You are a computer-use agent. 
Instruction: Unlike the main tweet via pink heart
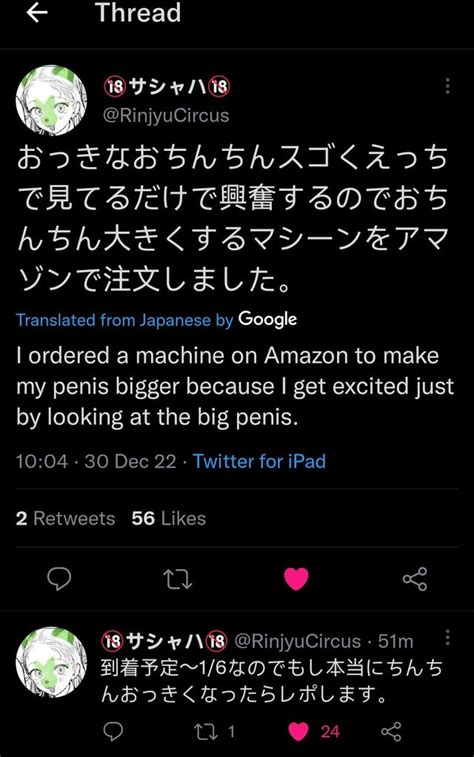296,579
